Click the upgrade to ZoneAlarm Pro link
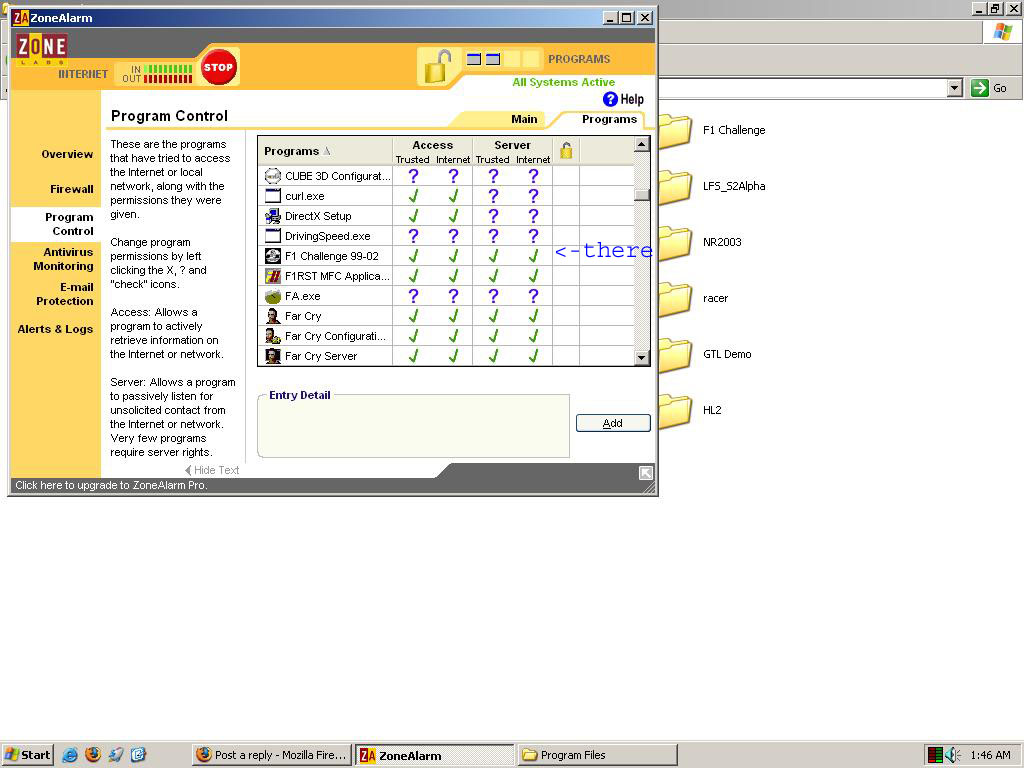 111,485
